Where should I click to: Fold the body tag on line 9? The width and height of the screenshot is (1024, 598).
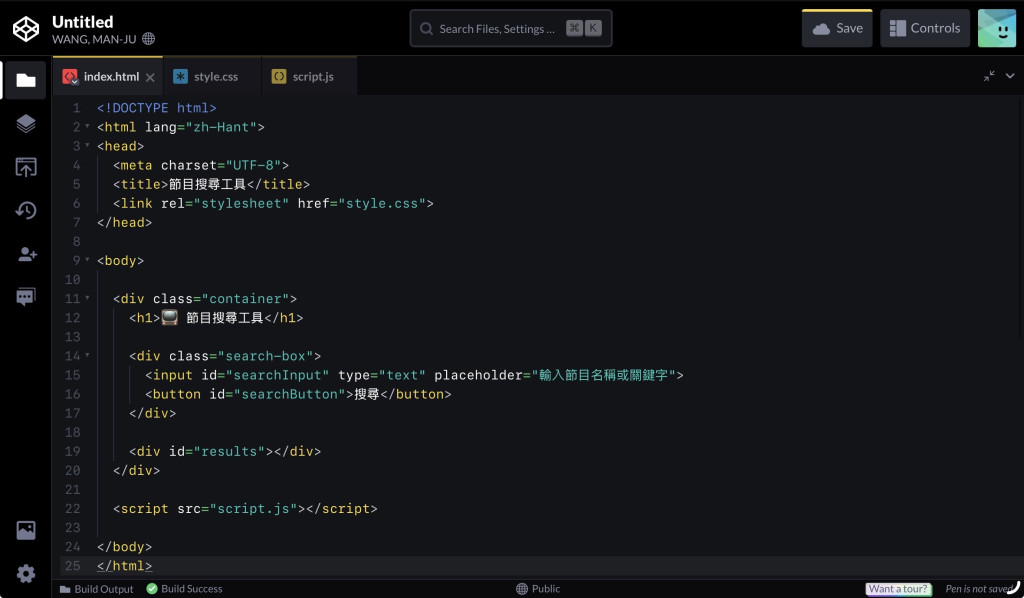(x=88, y=260)
